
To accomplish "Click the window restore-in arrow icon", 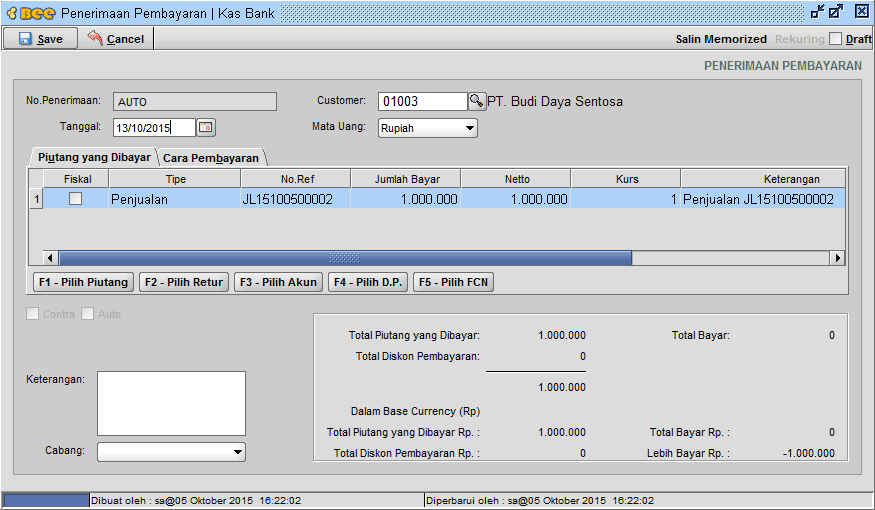I will (818, 12).
